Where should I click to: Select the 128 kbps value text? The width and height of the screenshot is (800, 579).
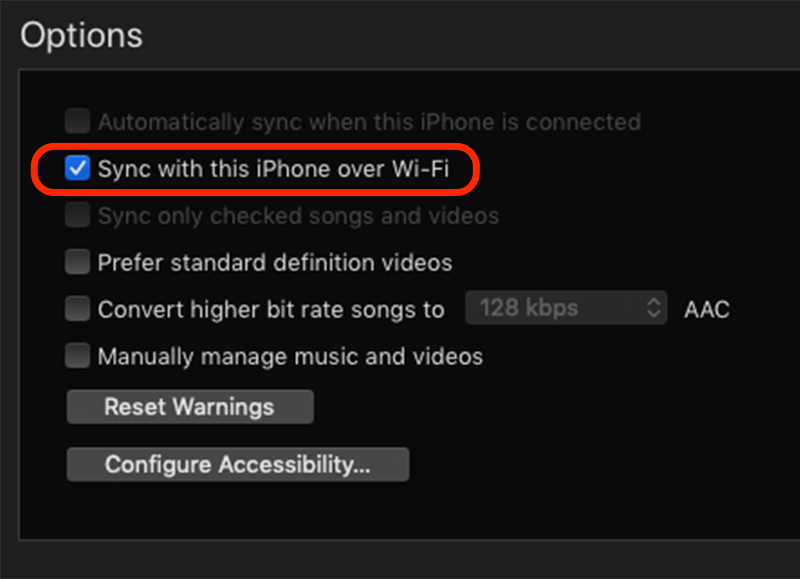click(529, 308)
